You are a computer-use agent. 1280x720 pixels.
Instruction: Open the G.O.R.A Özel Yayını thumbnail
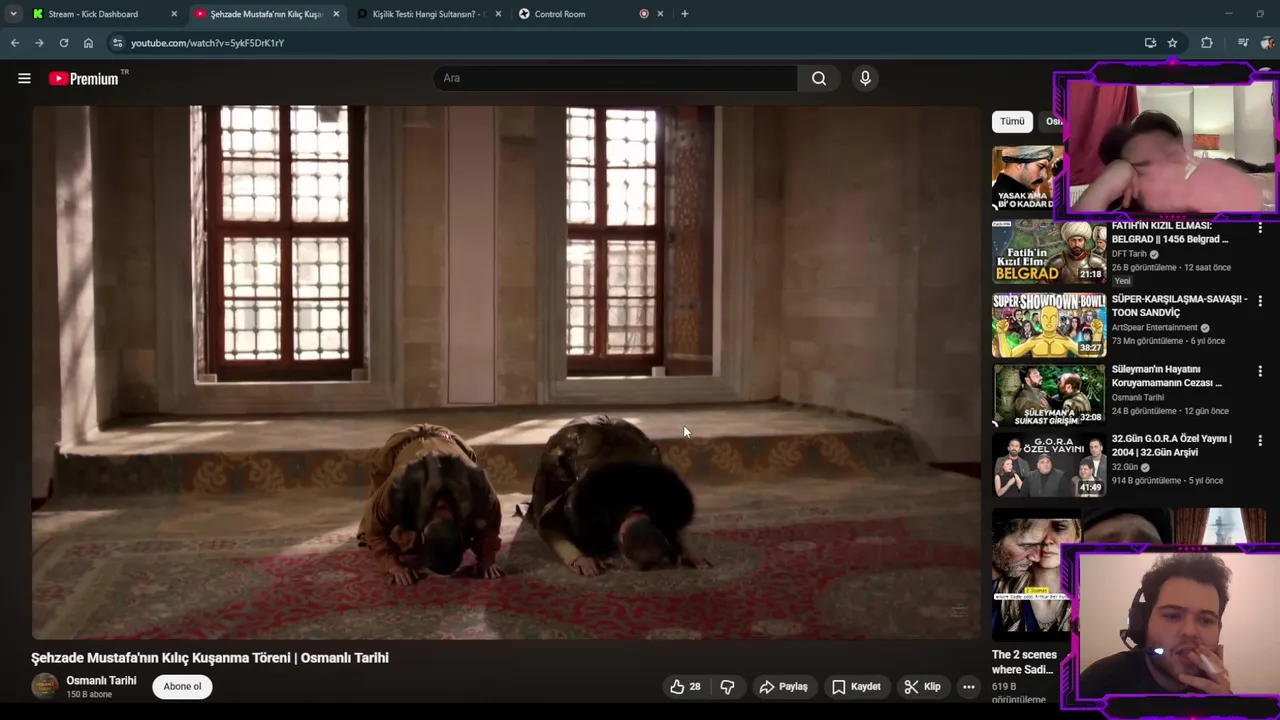pos(1049,465)
